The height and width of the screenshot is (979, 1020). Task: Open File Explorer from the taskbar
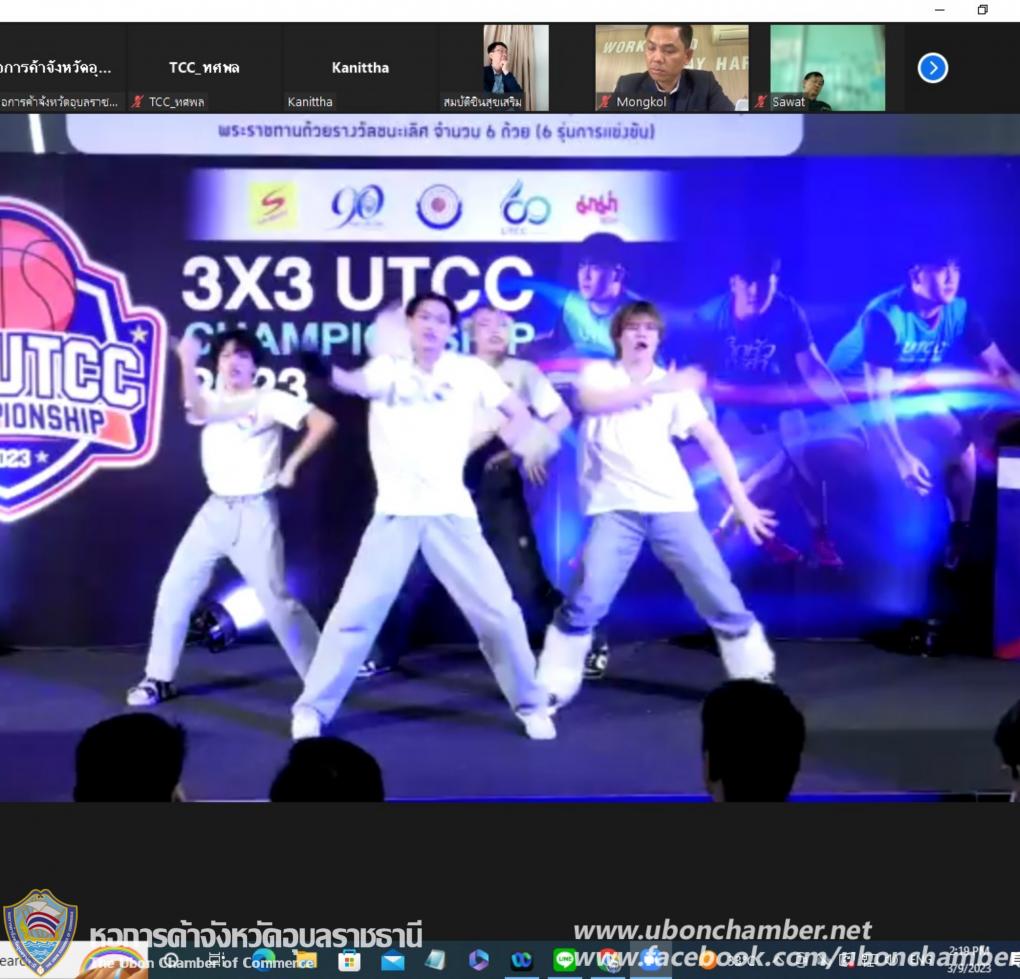click(x=306, y=961)
